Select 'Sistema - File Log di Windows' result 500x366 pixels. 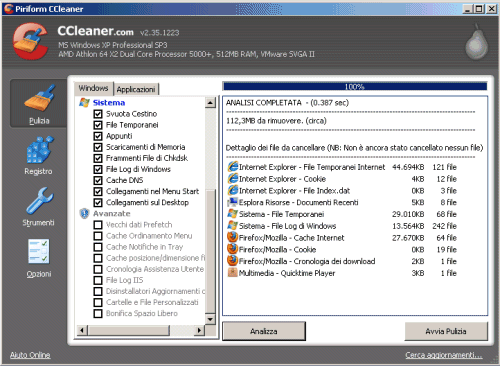342,226
